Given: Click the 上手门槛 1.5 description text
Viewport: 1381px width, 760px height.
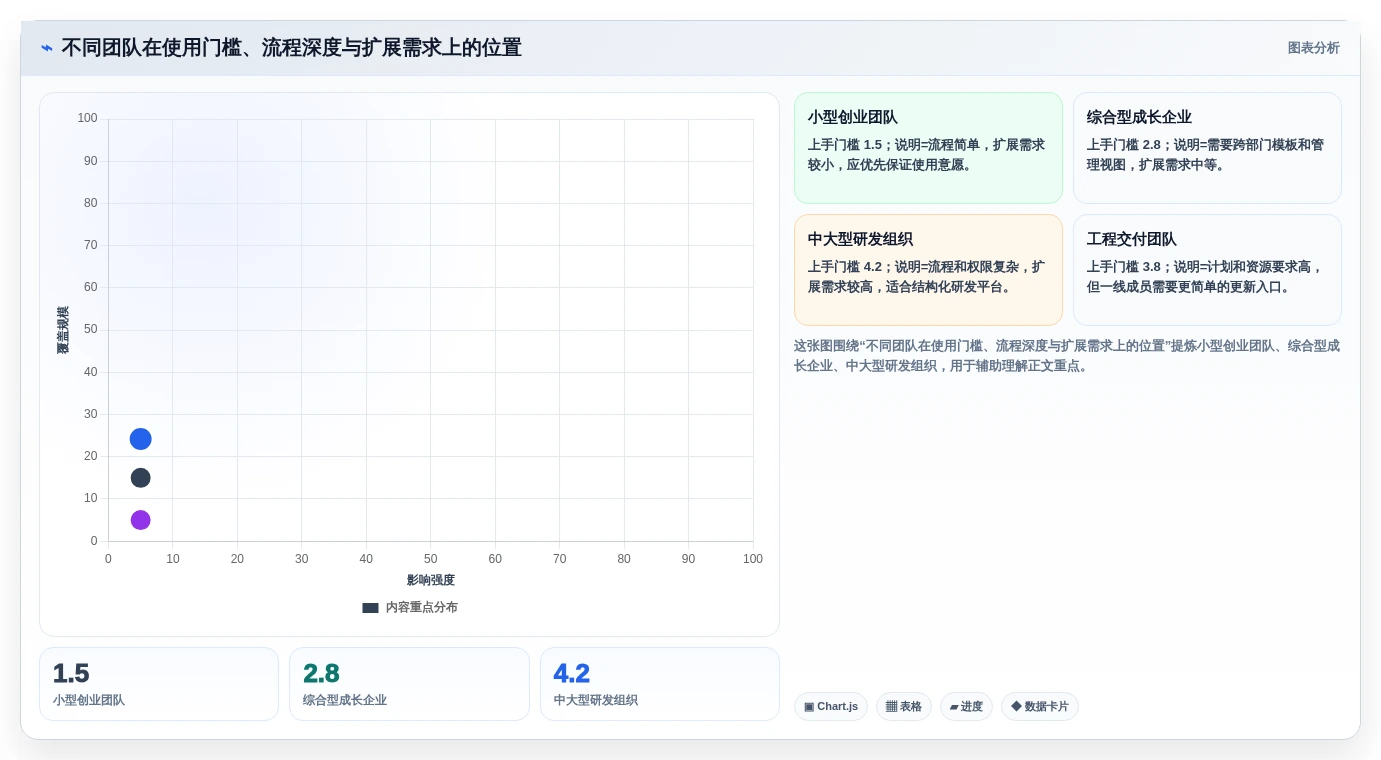Looking at the screenshot, I should [x=926, y=154].
